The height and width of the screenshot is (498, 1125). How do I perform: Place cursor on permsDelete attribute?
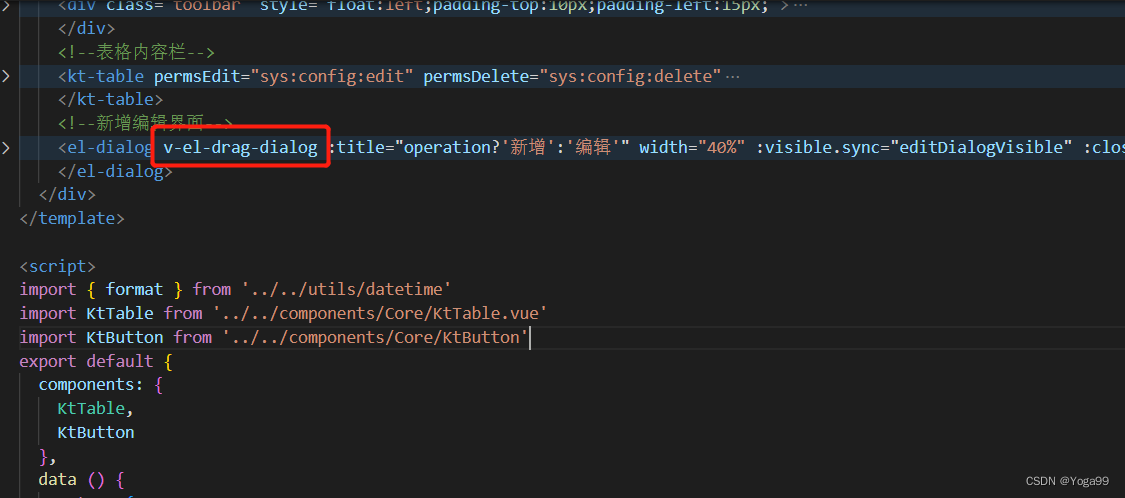(476, 76)
